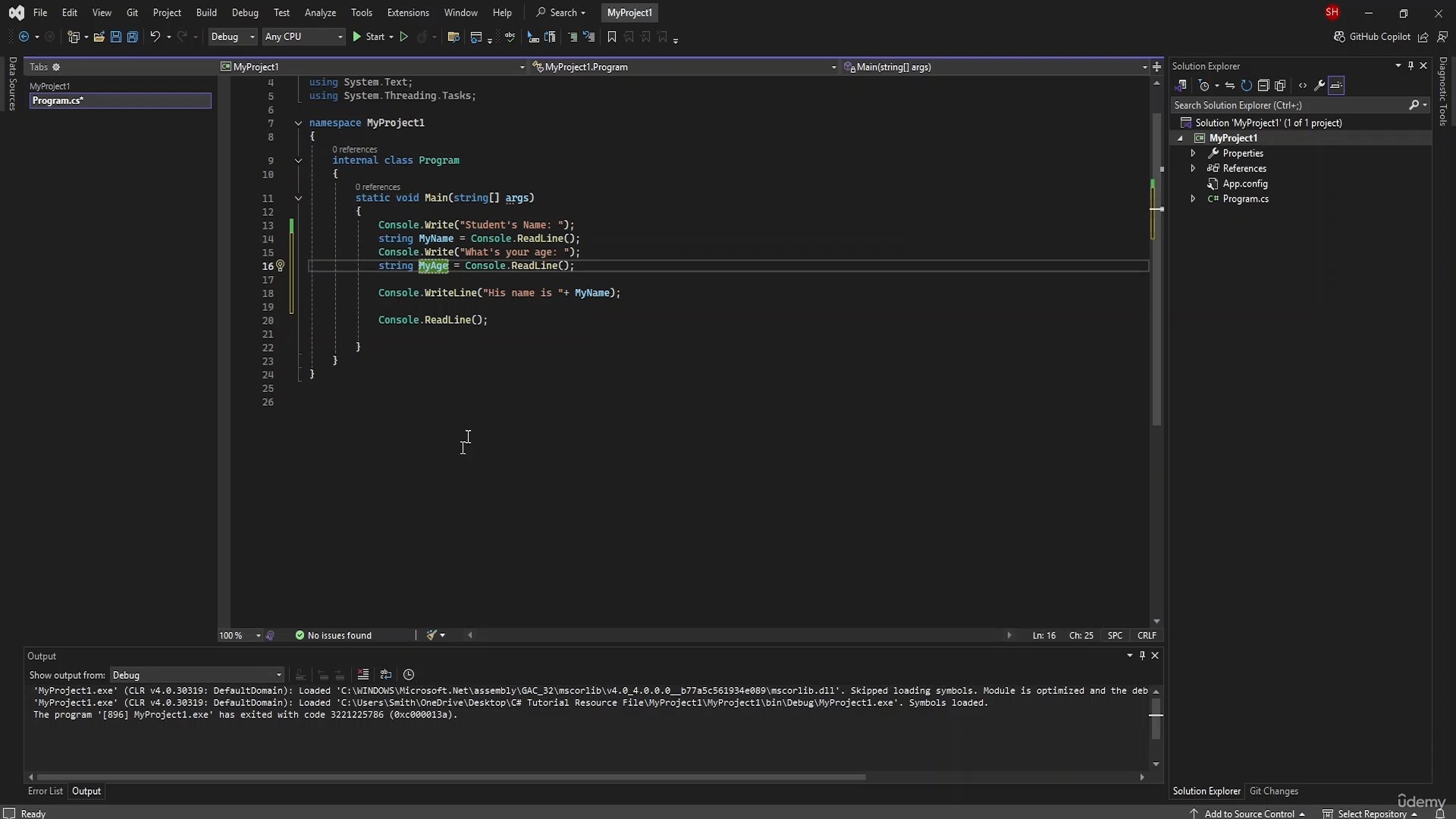Open the Debug configuration dropdown

coord(232,36)
